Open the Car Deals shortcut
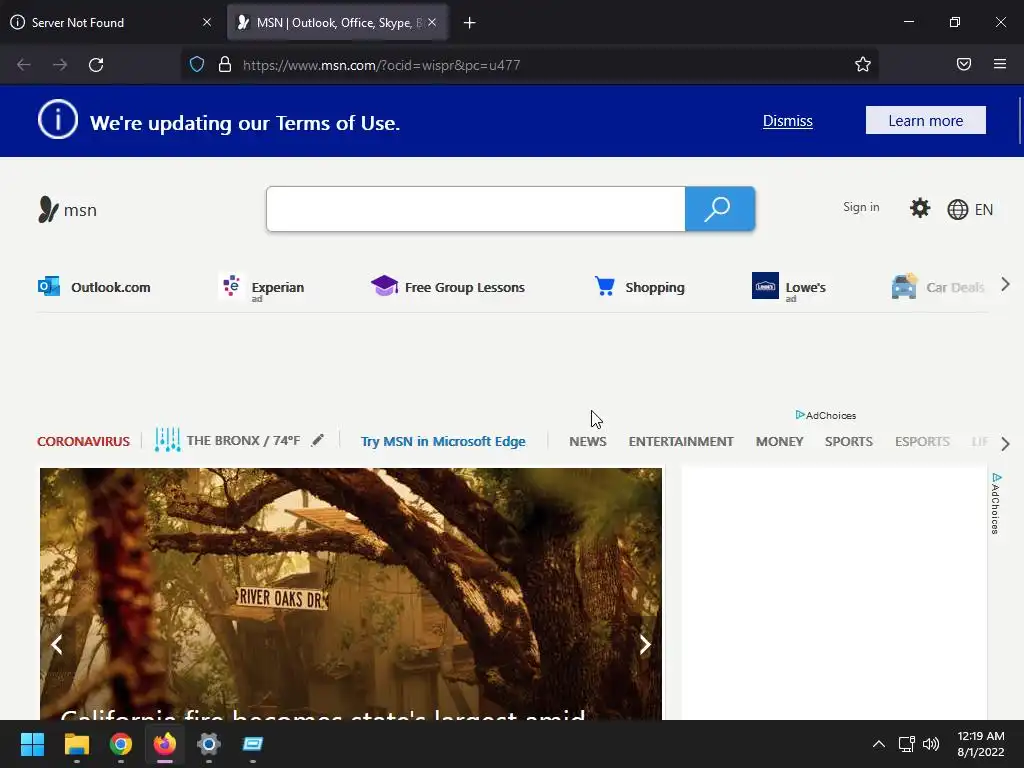The height and width of the screenshot is (768, 1024). point(938,287)
